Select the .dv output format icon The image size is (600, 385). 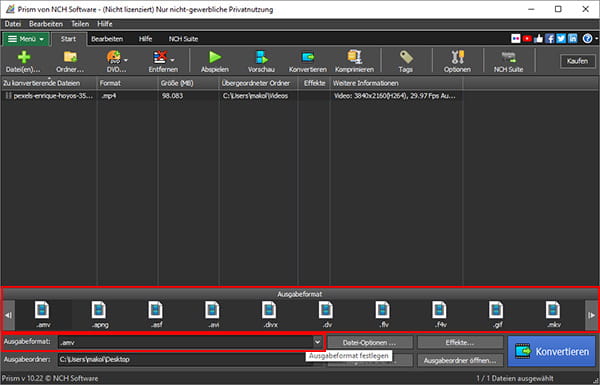326,315
